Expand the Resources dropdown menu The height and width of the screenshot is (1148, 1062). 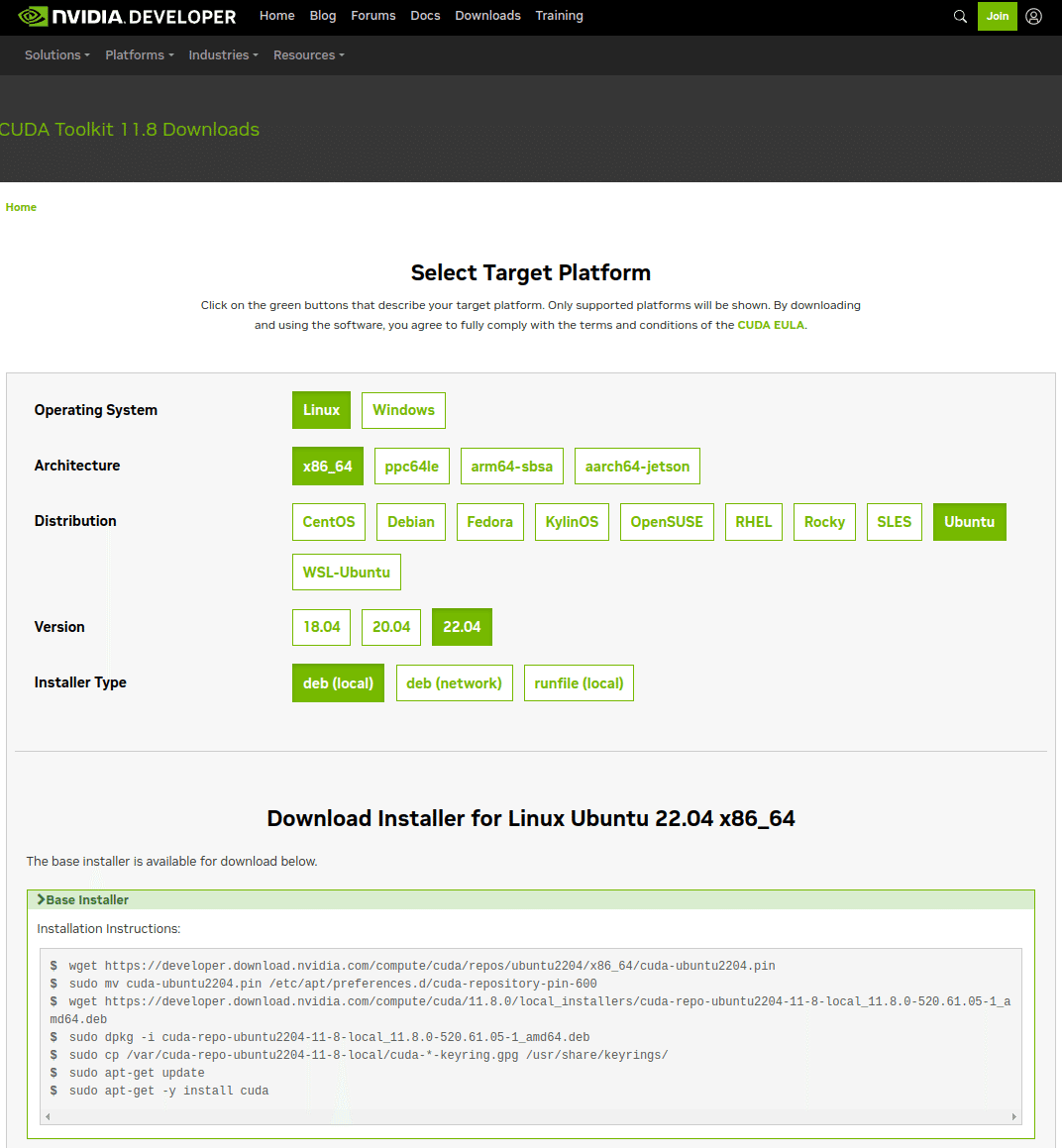click(x=308, y=54)
